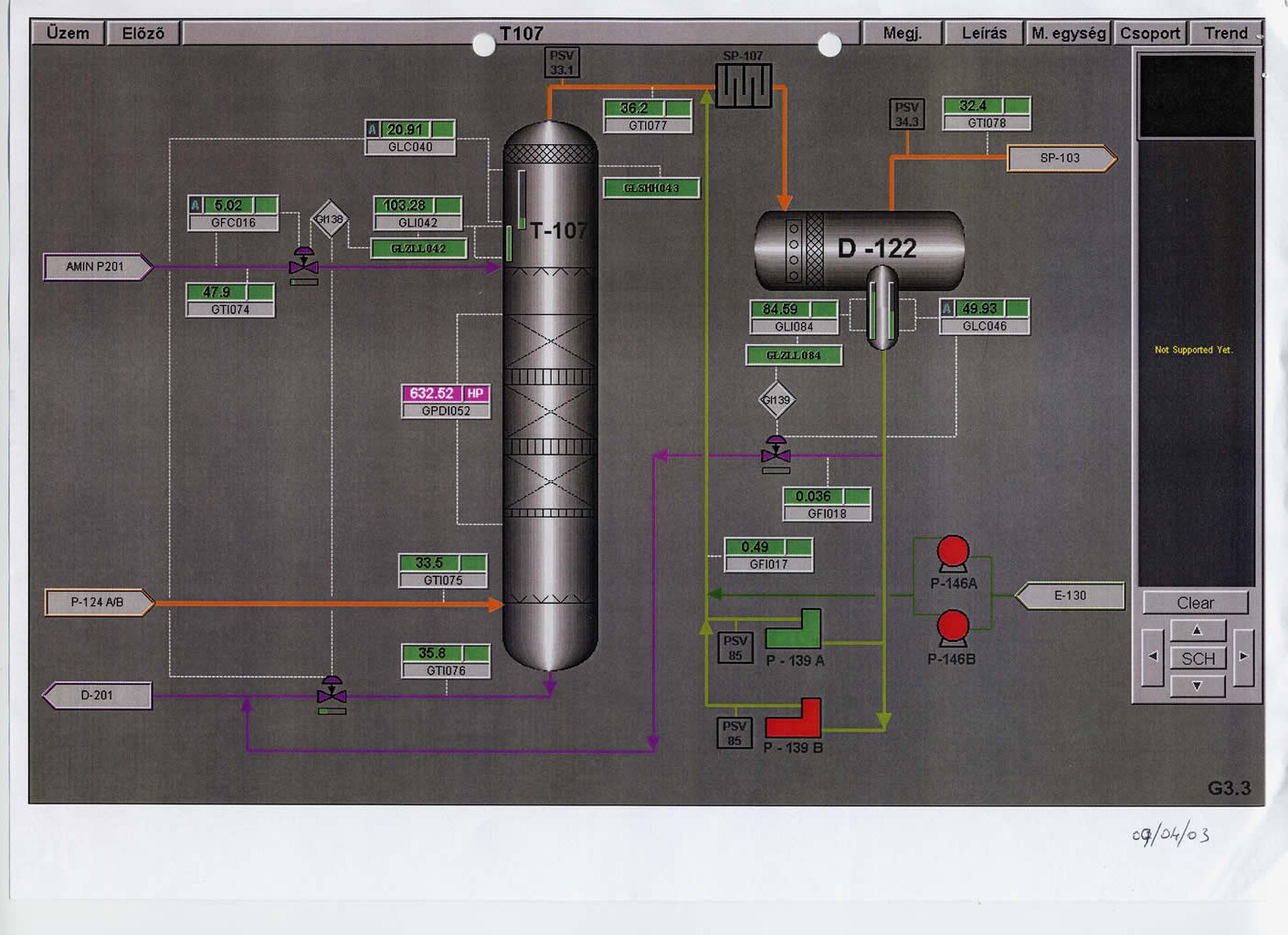Select the red P-139 B pump
The image size is (1288, 935).
[793, 719]
